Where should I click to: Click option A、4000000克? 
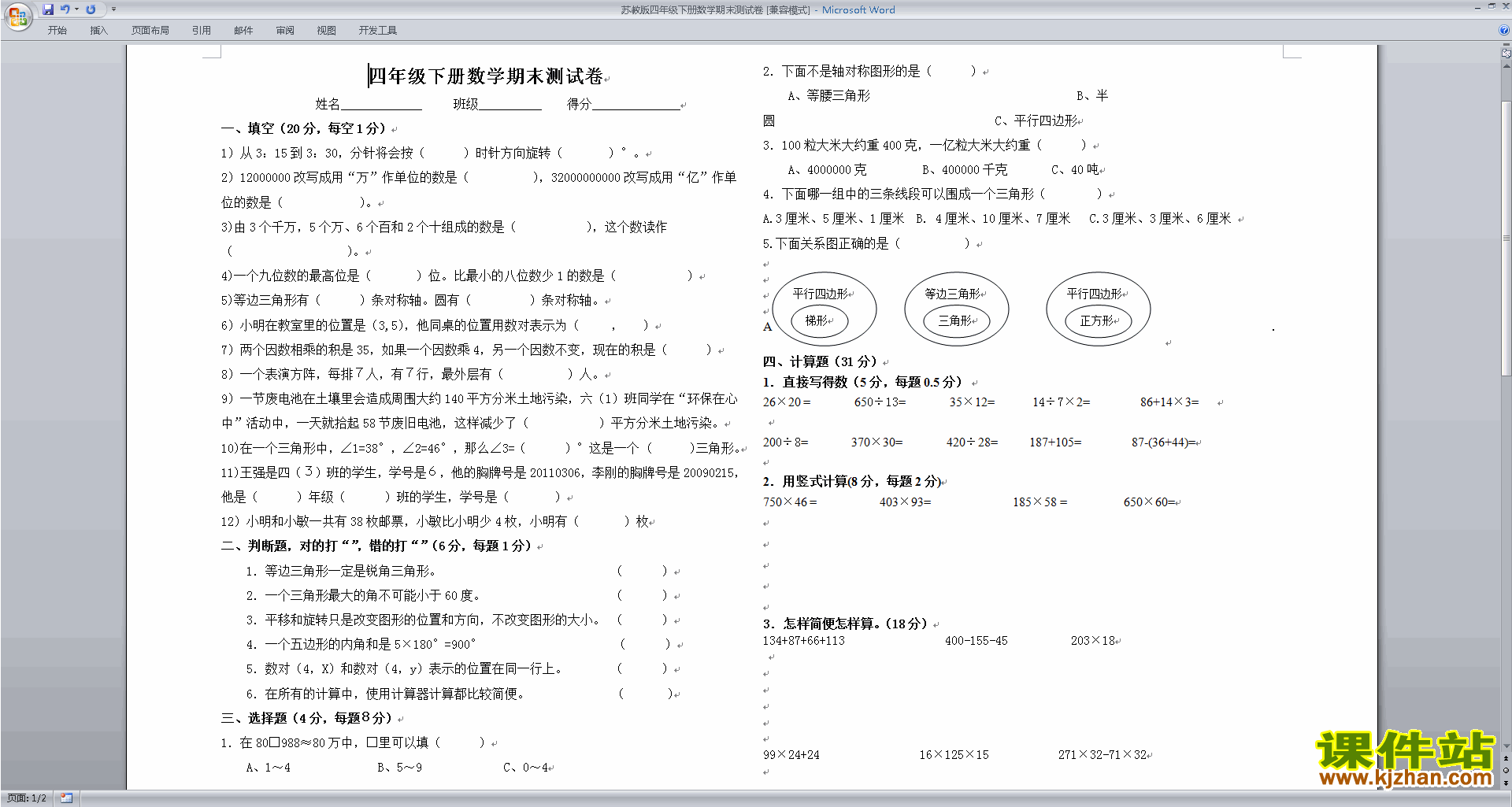pyautogui.click(x=827, y=170)
